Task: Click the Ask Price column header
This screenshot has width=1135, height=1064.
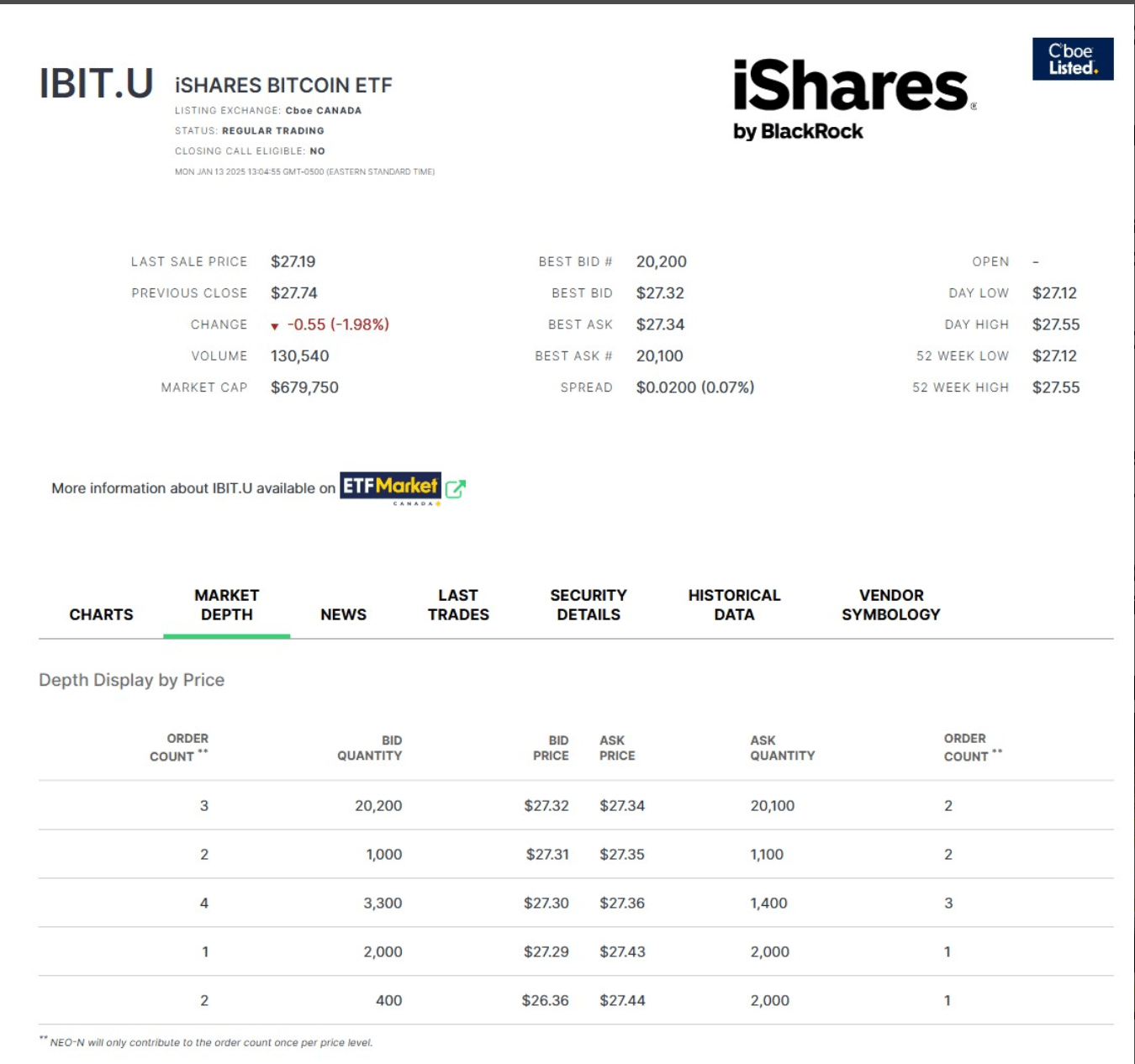Action: (x=617, y=748)
